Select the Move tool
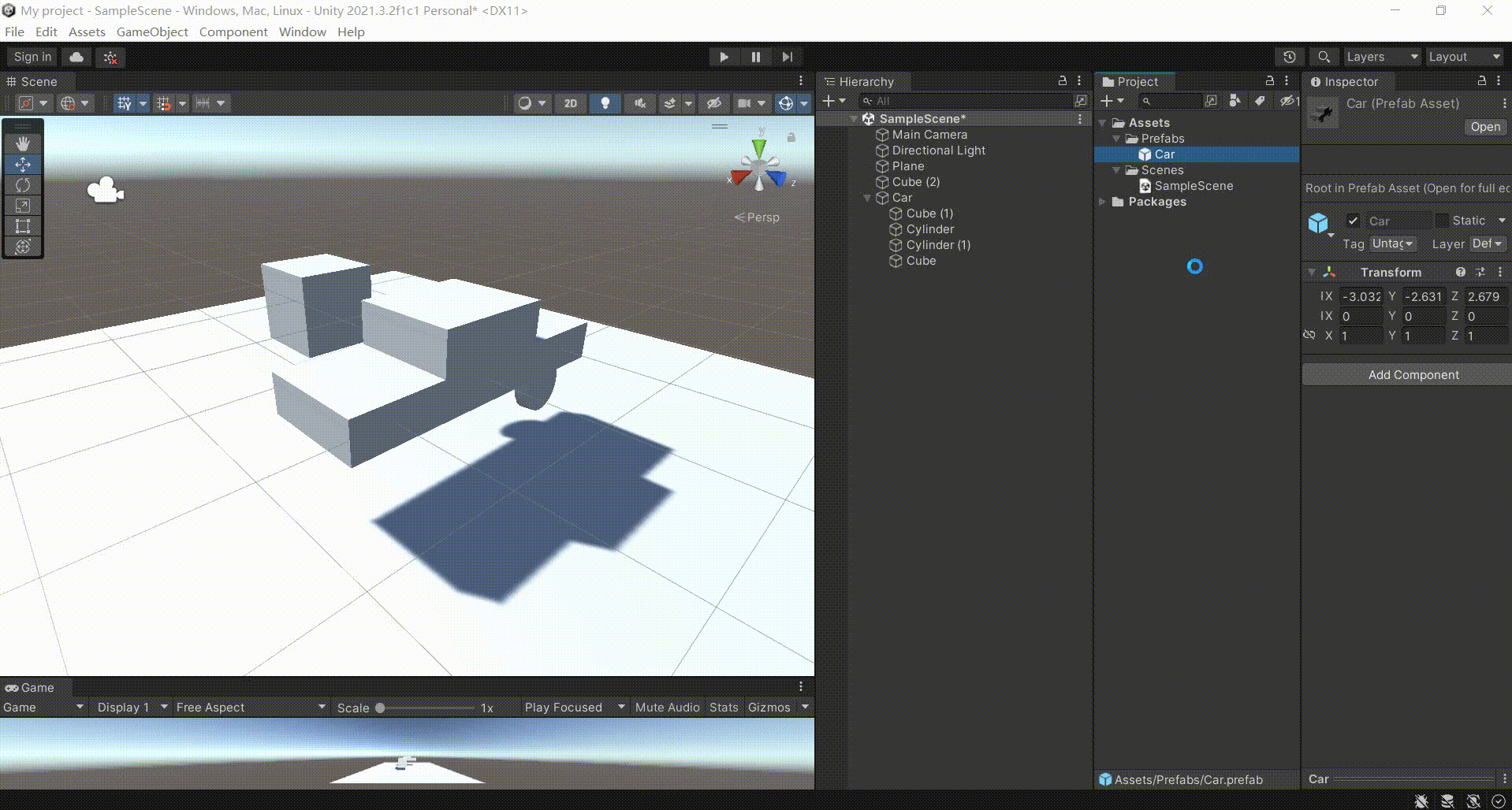1512x810 pixels. pos(23,164)
